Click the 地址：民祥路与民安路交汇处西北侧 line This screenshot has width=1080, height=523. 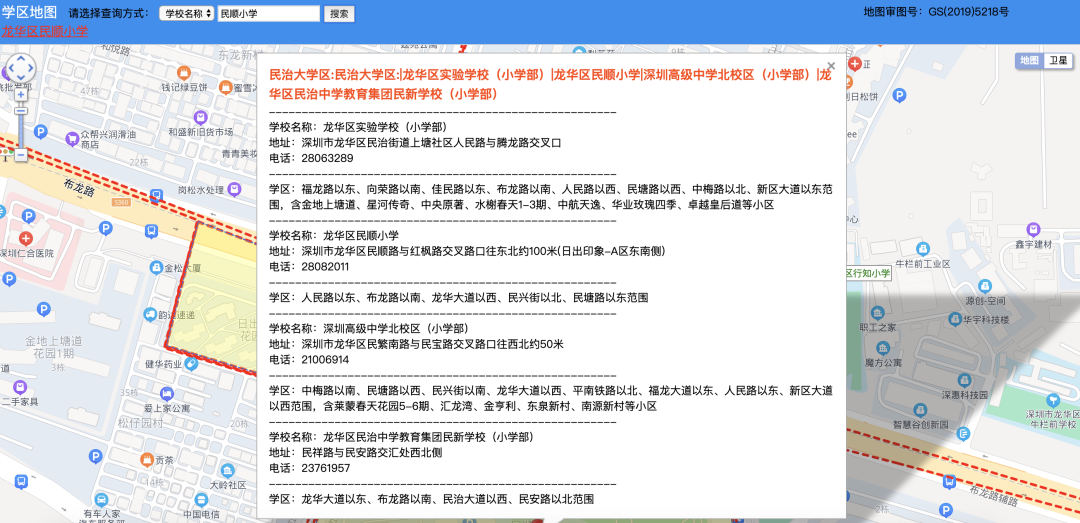[x=355, y=453]
